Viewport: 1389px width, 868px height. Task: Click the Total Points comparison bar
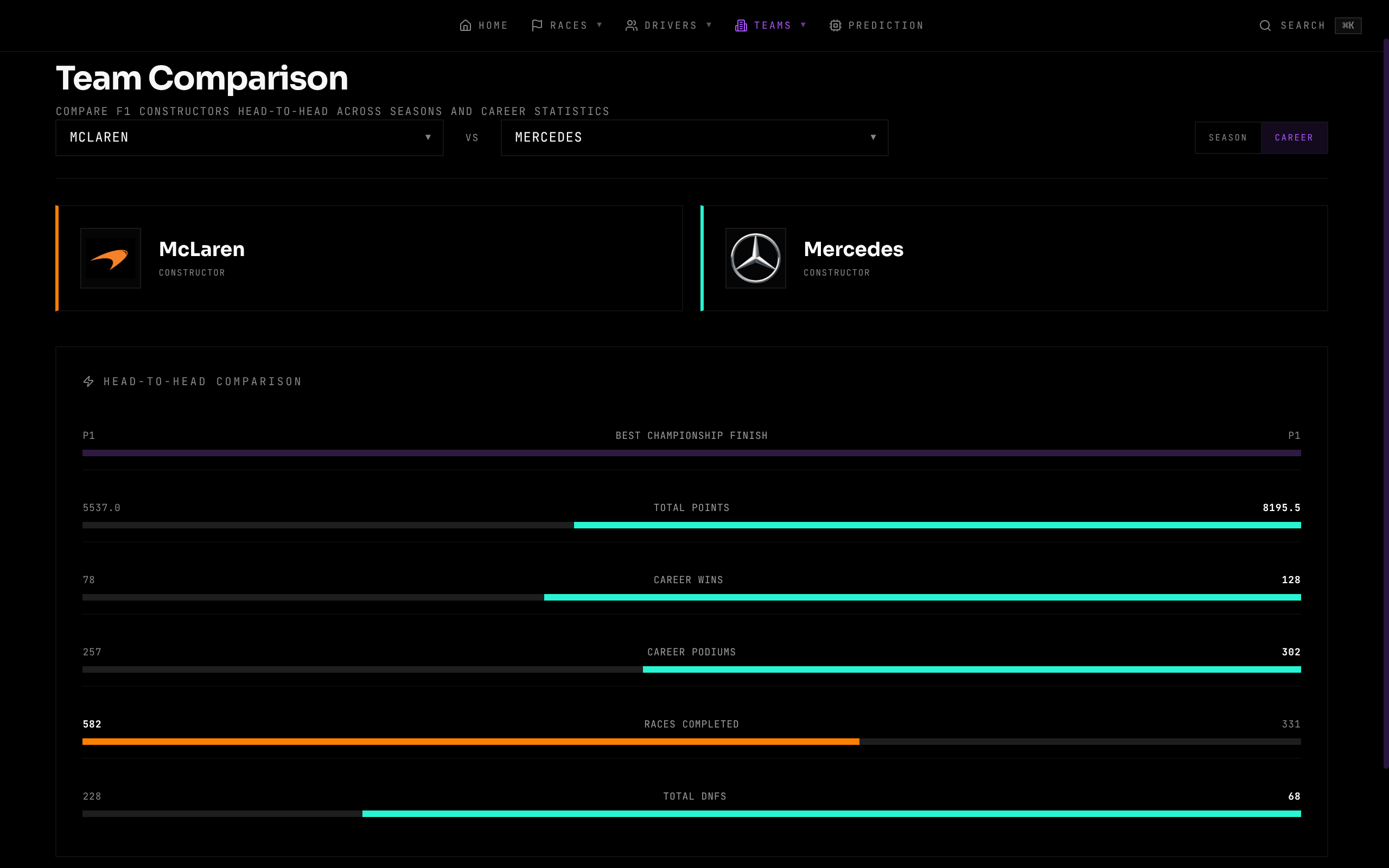692,525
